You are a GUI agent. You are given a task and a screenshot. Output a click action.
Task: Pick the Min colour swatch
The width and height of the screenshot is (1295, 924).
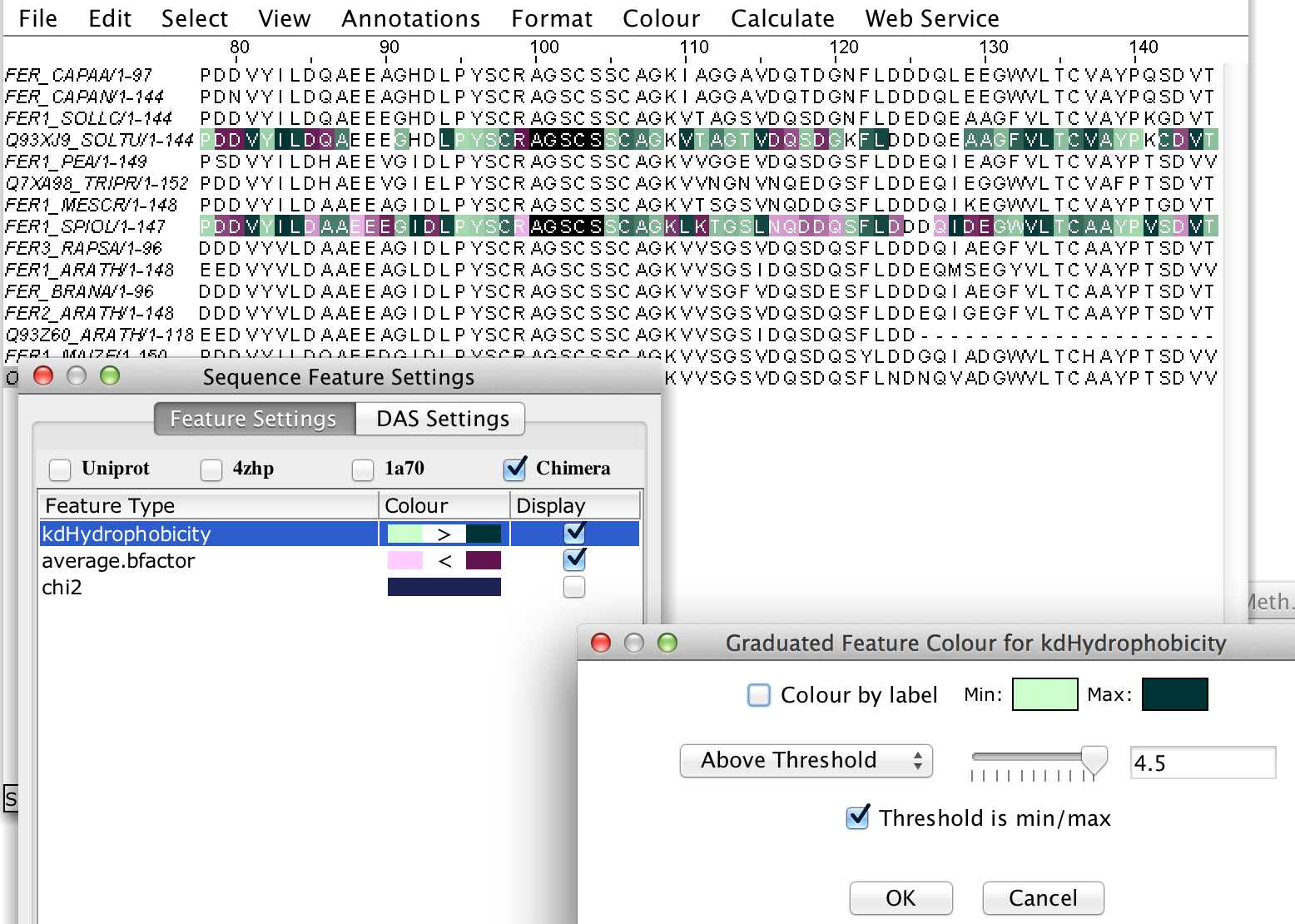1044,694
